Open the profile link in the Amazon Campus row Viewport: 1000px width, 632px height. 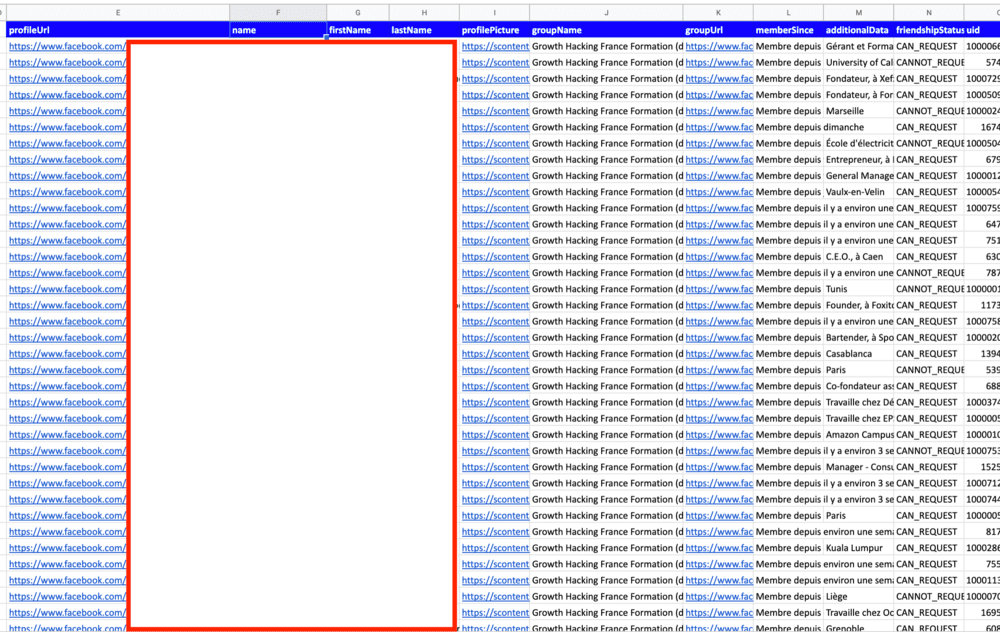[67, 434]
